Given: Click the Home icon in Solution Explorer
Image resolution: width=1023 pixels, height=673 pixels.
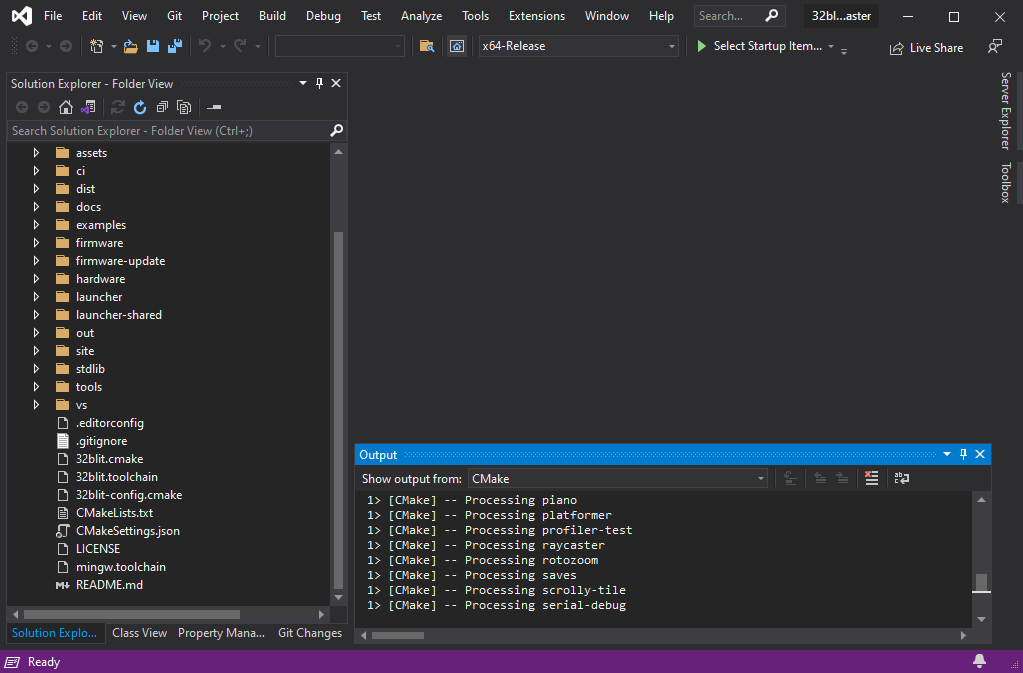Looking at the screenshot, I should point(66,107).
